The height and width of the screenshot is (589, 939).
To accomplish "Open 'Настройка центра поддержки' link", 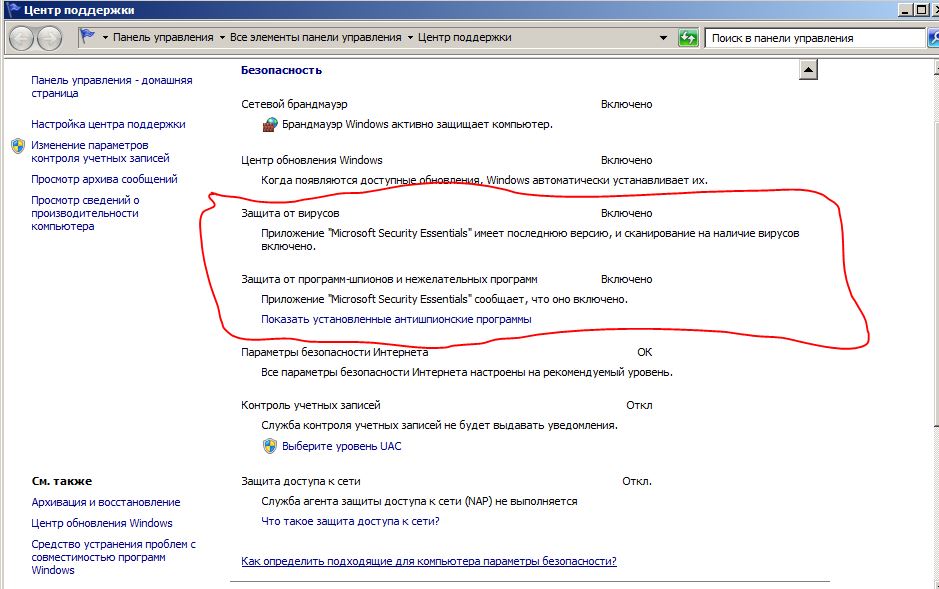I will (108, 125).
